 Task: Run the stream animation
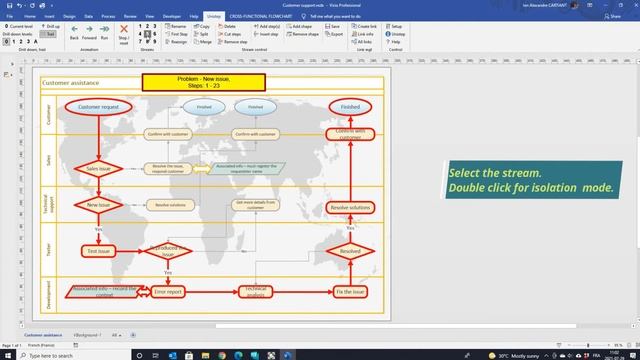click(104, 32)
